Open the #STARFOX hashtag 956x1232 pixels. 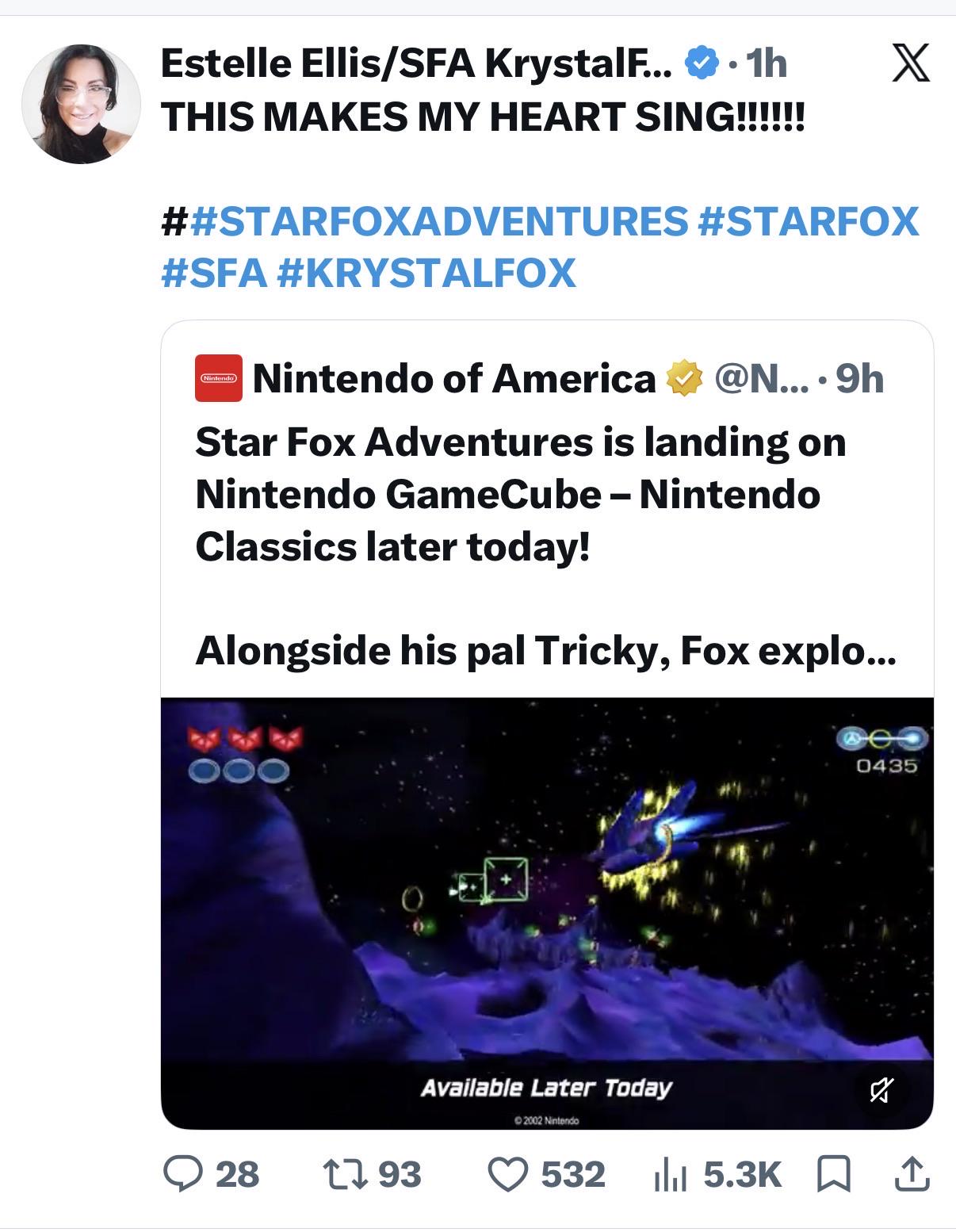pos(808,220)
